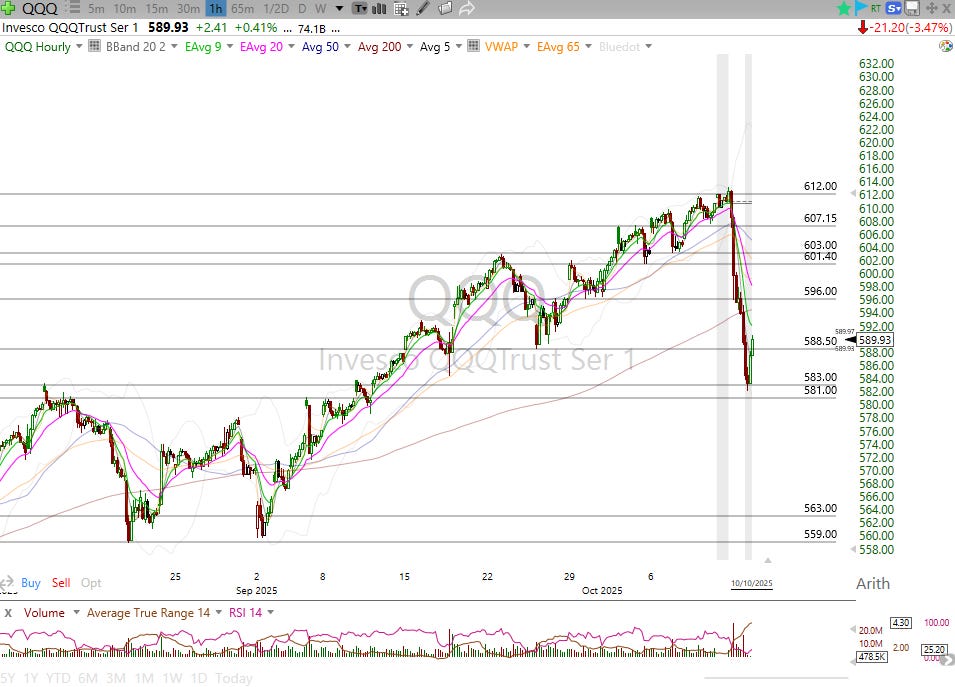Toggle the blue flag icon
Viewport: 955px width, 687px height.
coord(860,9)
